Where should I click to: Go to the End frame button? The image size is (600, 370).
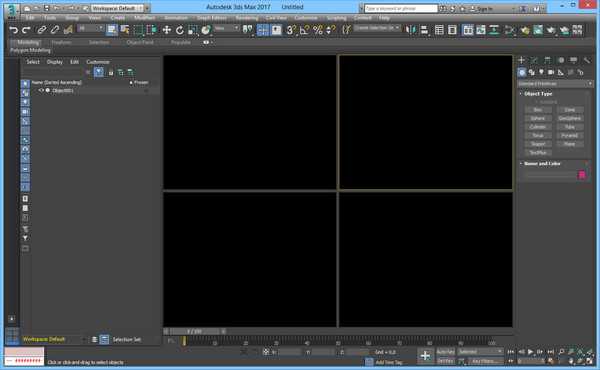[550, 352]
